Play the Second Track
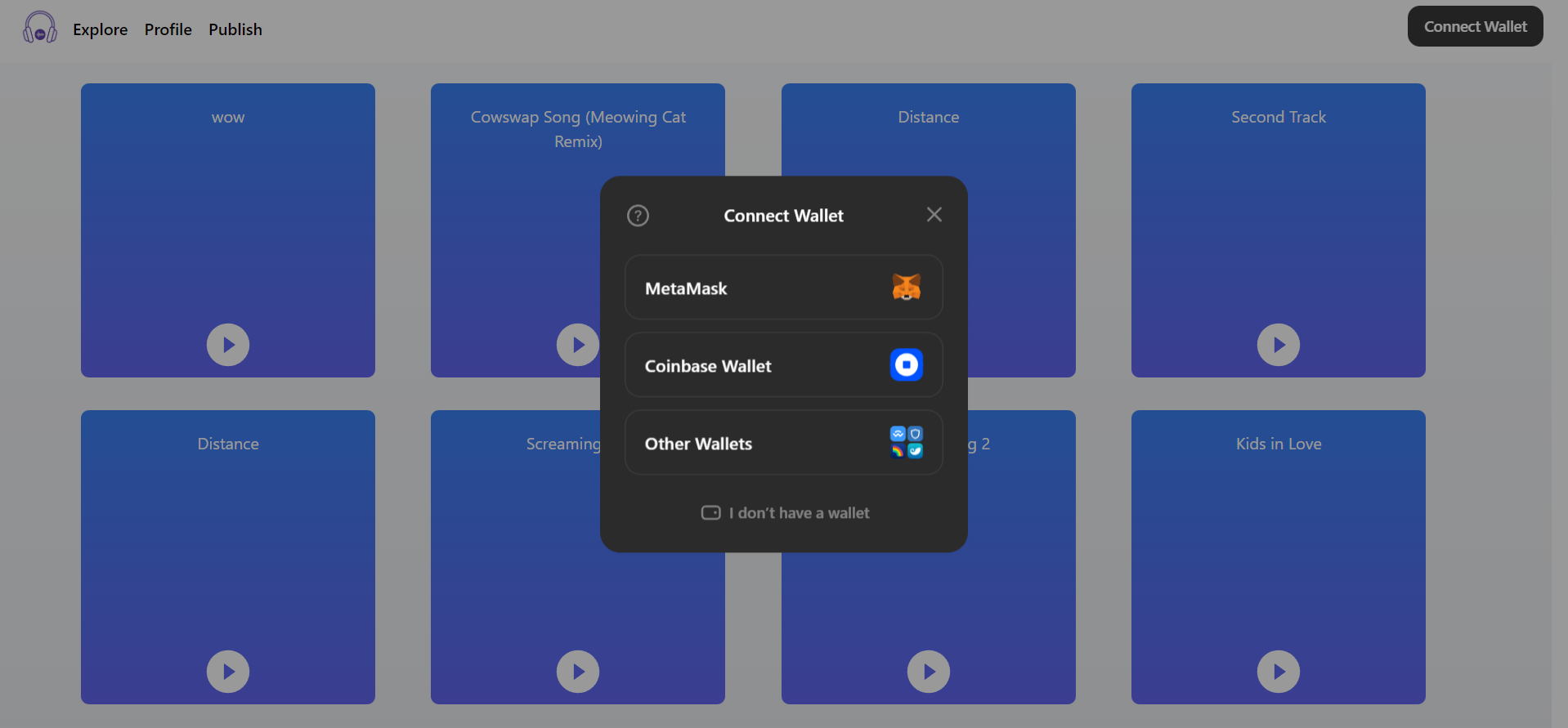Screen dimensions: 1568x728 click(x=1278, y=345)
